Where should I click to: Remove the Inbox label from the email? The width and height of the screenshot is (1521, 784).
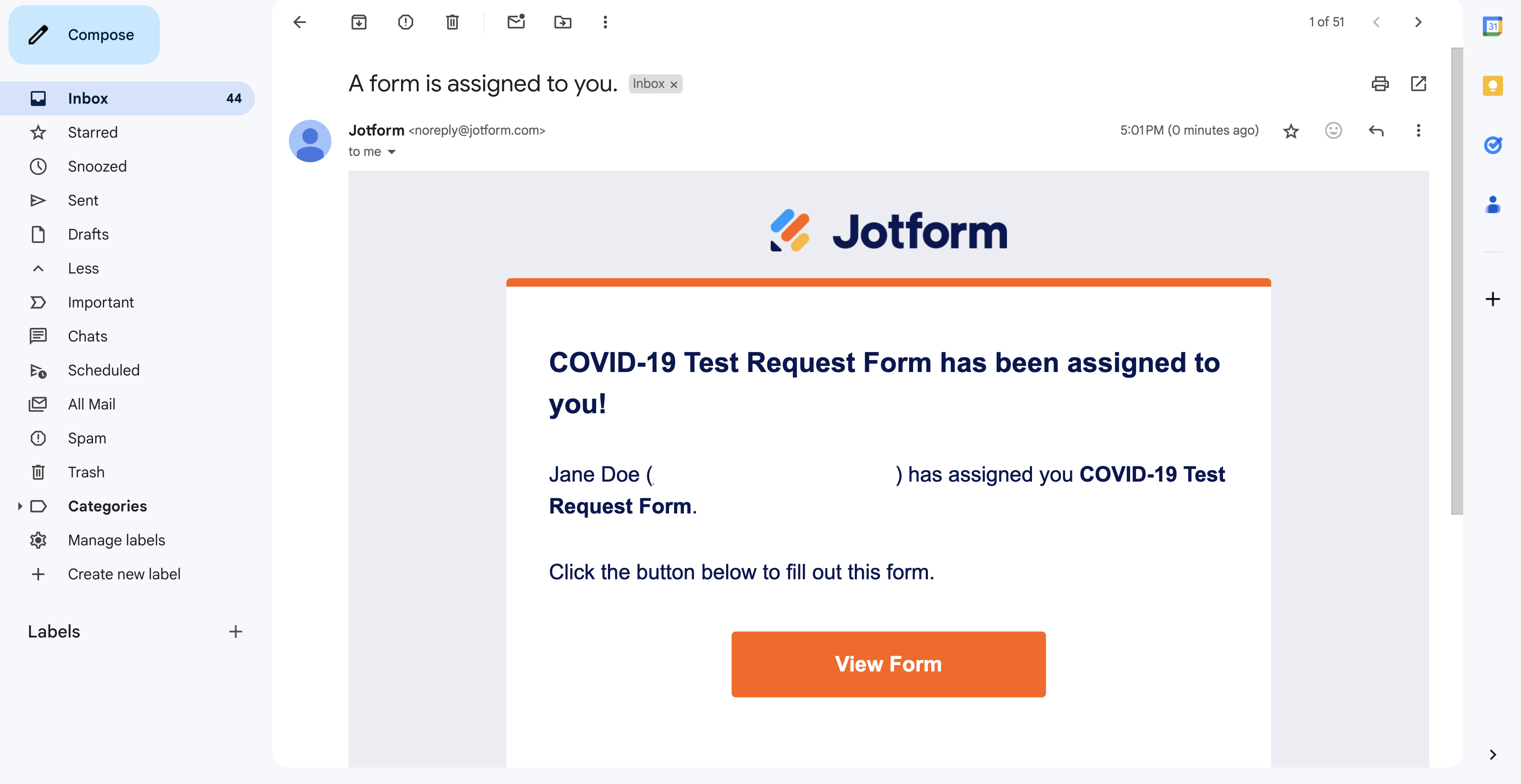pos(674,85)
